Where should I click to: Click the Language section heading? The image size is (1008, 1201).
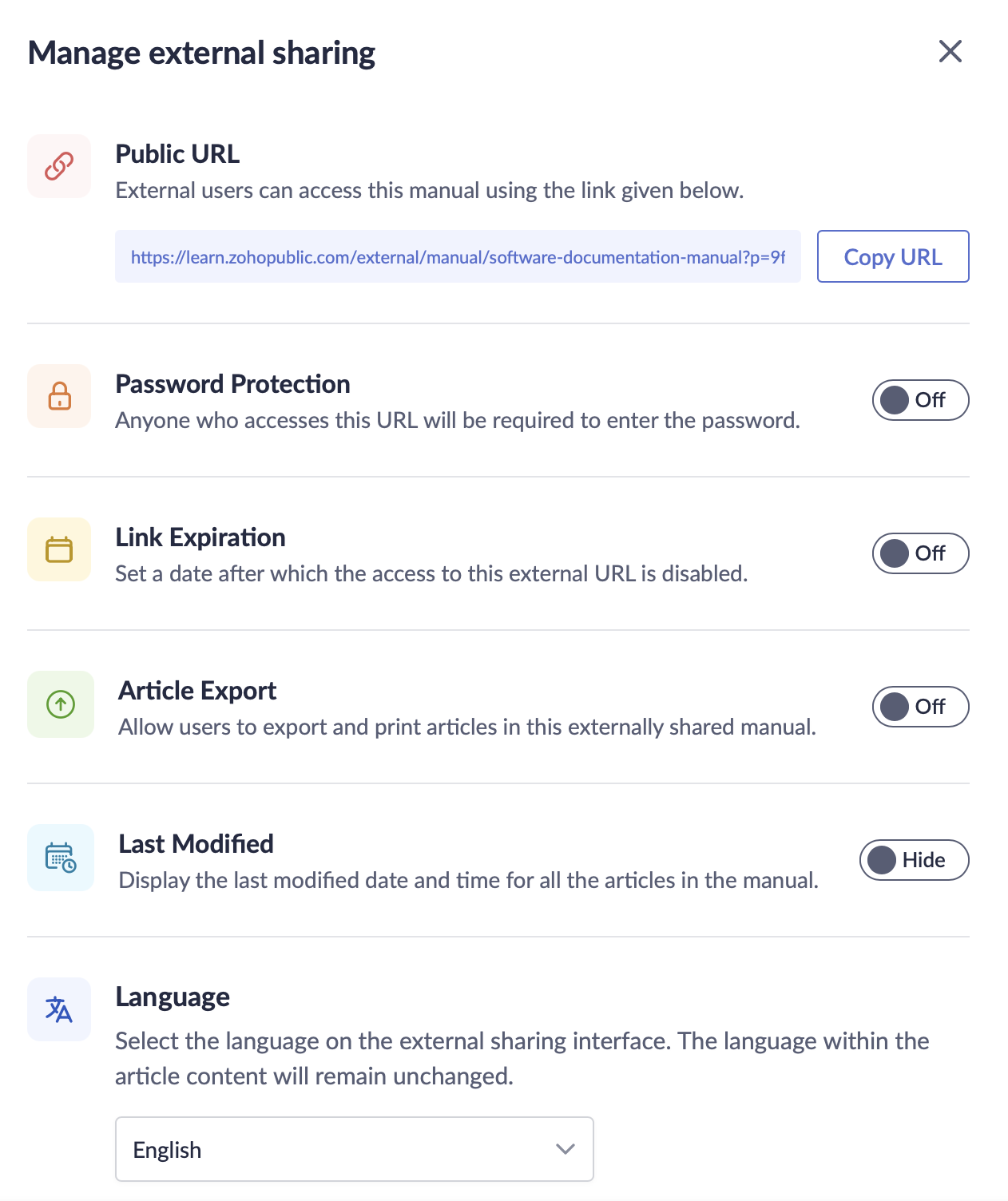(173, 997)
